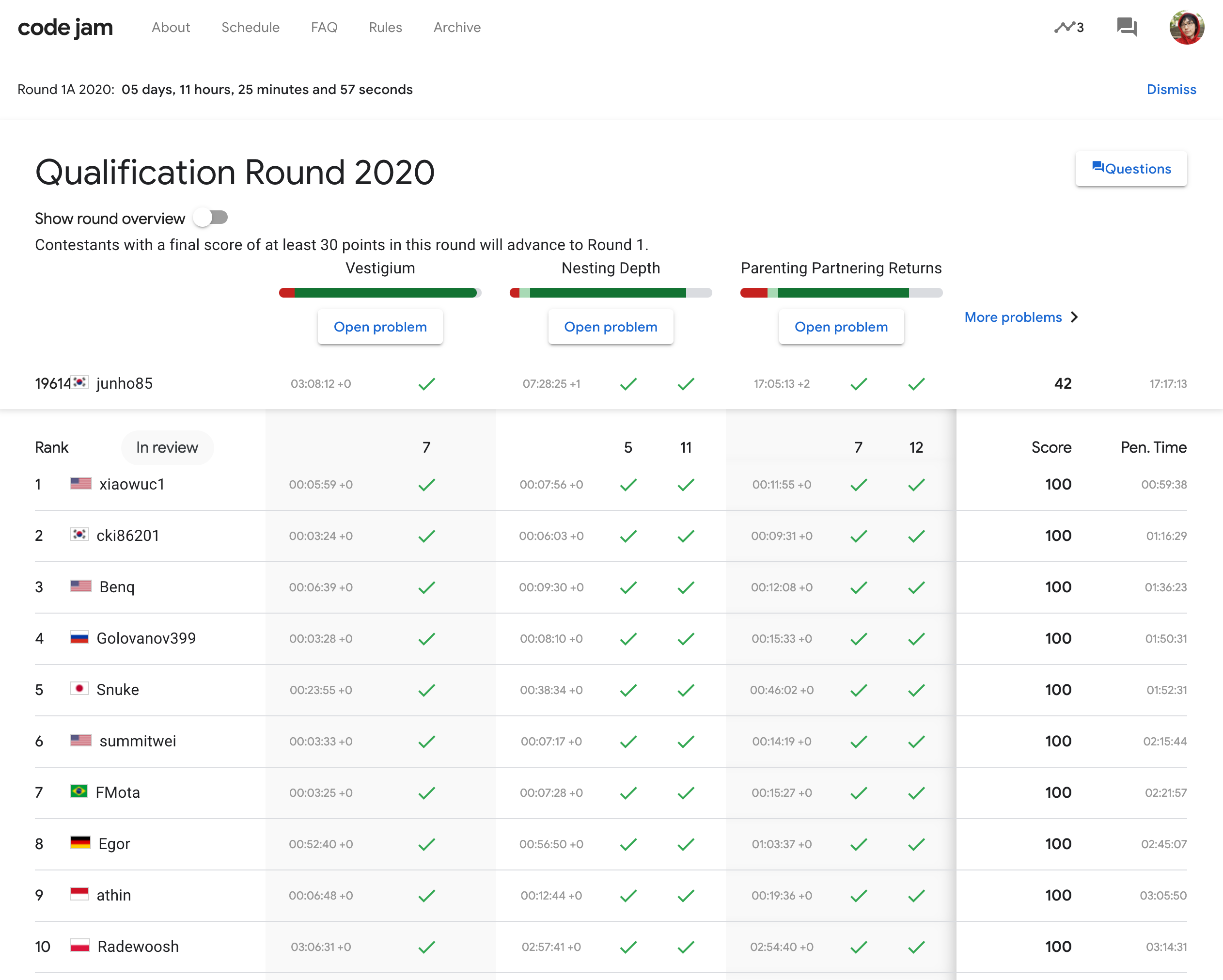Click the South Korea flag next to junho85

click(80, 382)
